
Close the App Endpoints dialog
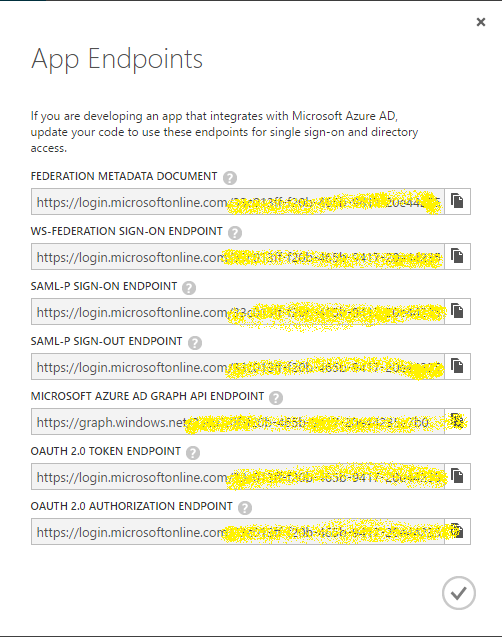481,22
